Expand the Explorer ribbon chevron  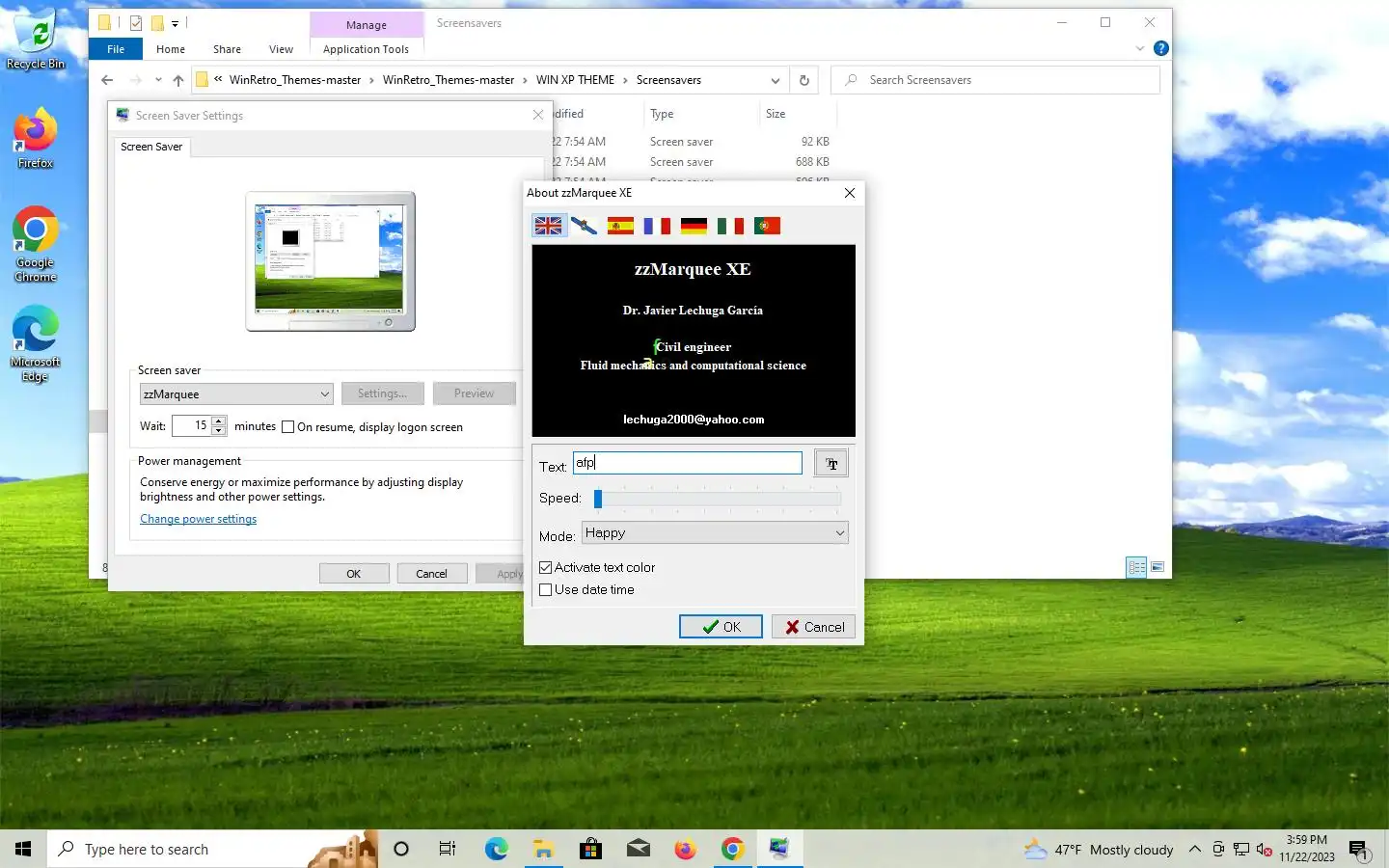tap(1140, 48)
